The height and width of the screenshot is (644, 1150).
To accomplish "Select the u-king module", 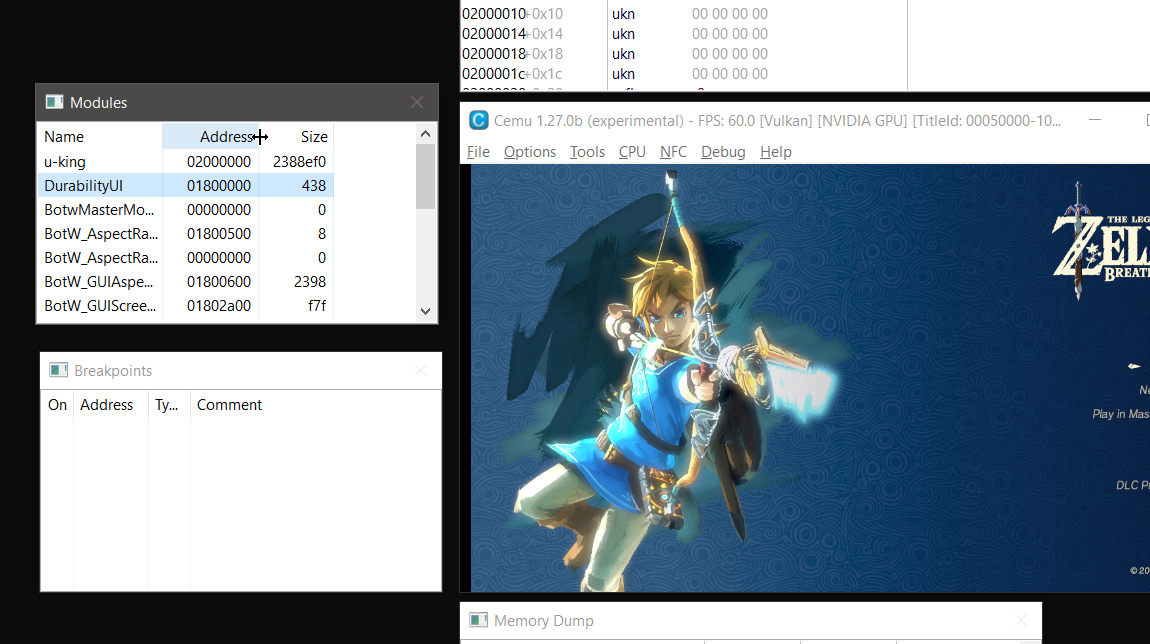I will 100,161.
